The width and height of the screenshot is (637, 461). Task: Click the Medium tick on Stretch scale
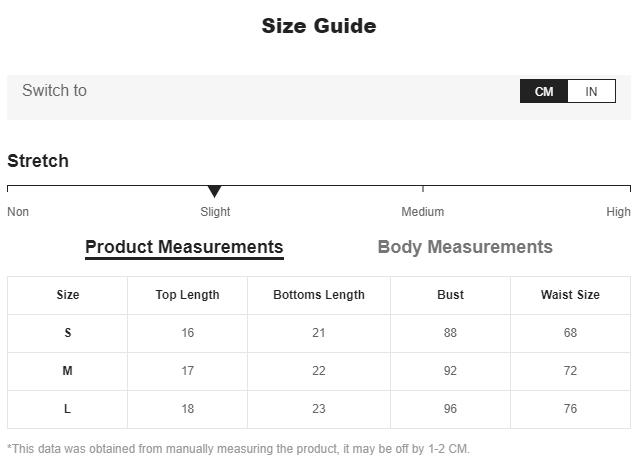pos(423,188)
